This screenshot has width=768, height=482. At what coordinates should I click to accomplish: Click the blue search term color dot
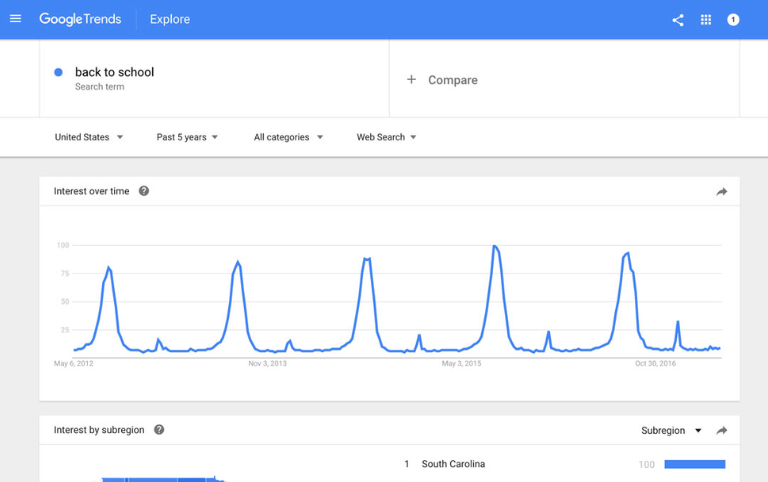click(58, 72)
